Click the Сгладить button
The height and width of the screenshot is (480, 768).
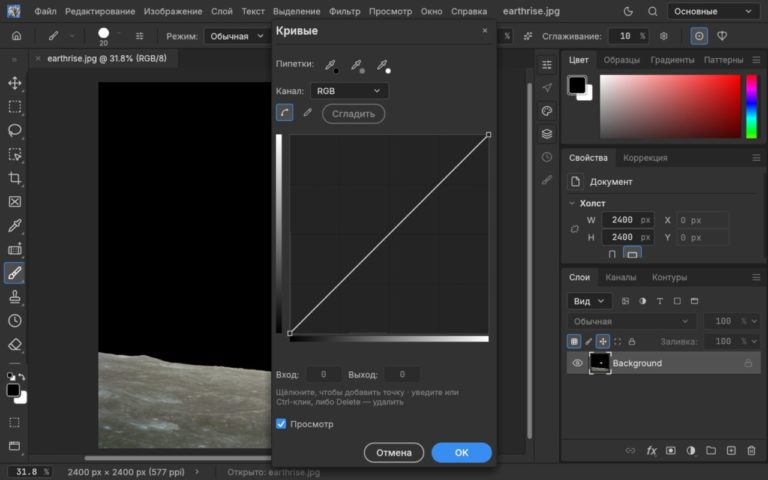point(353,114)
